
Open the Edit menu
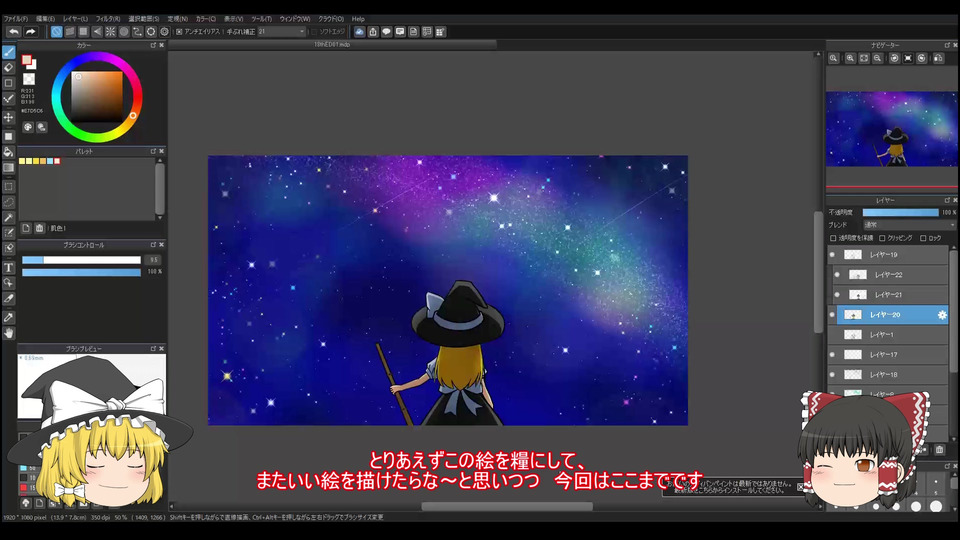coord(45,19)
